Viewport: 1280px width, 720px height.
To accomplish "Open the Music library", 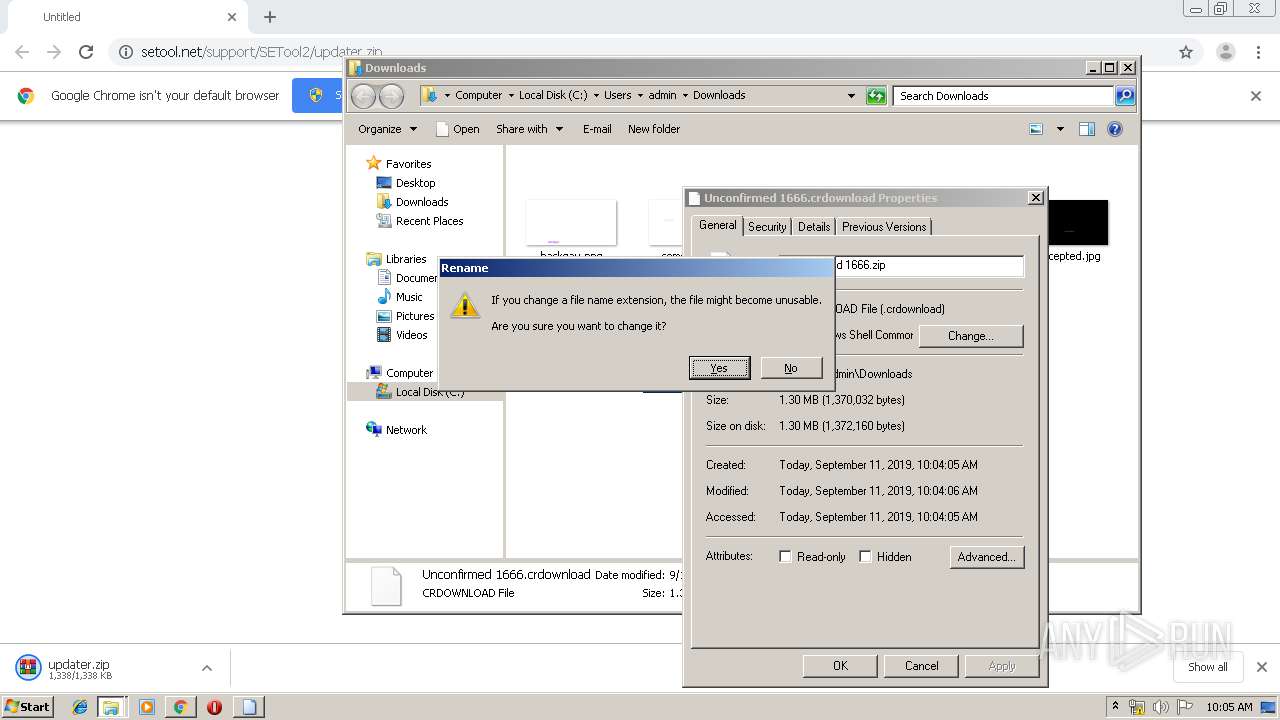I will [409, 297].
